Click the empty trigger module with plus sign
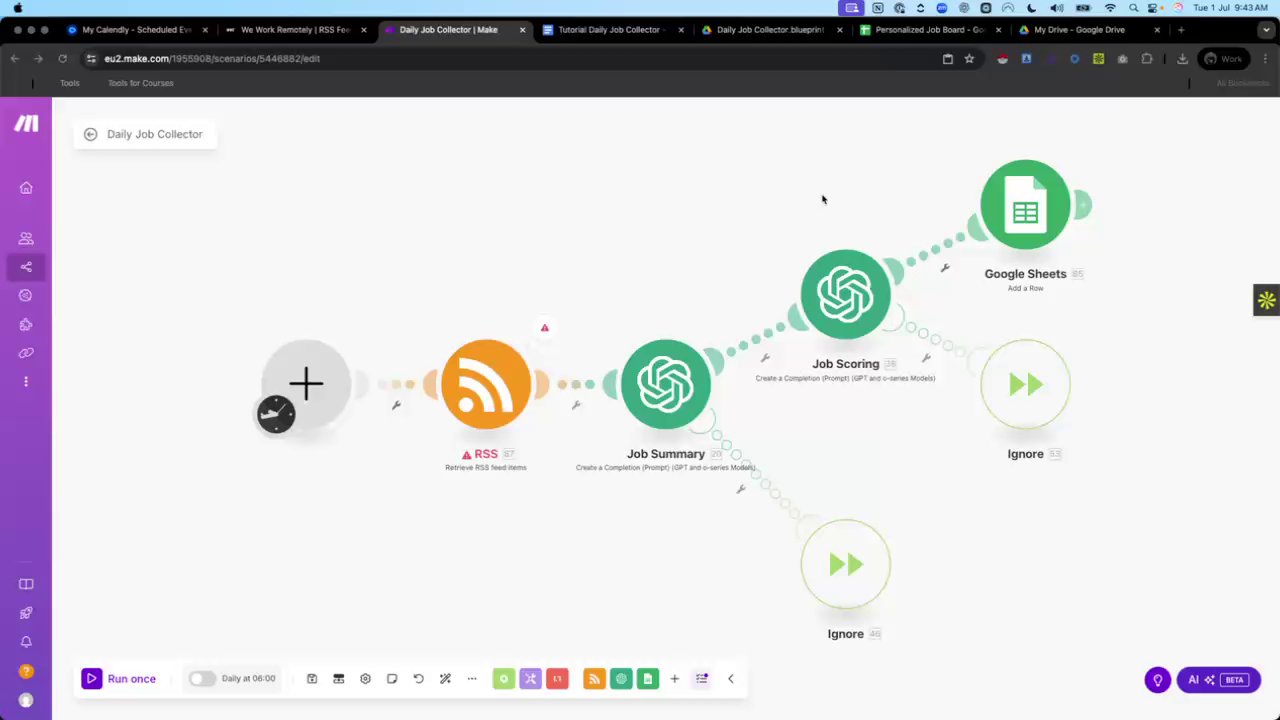 [306, 384]
